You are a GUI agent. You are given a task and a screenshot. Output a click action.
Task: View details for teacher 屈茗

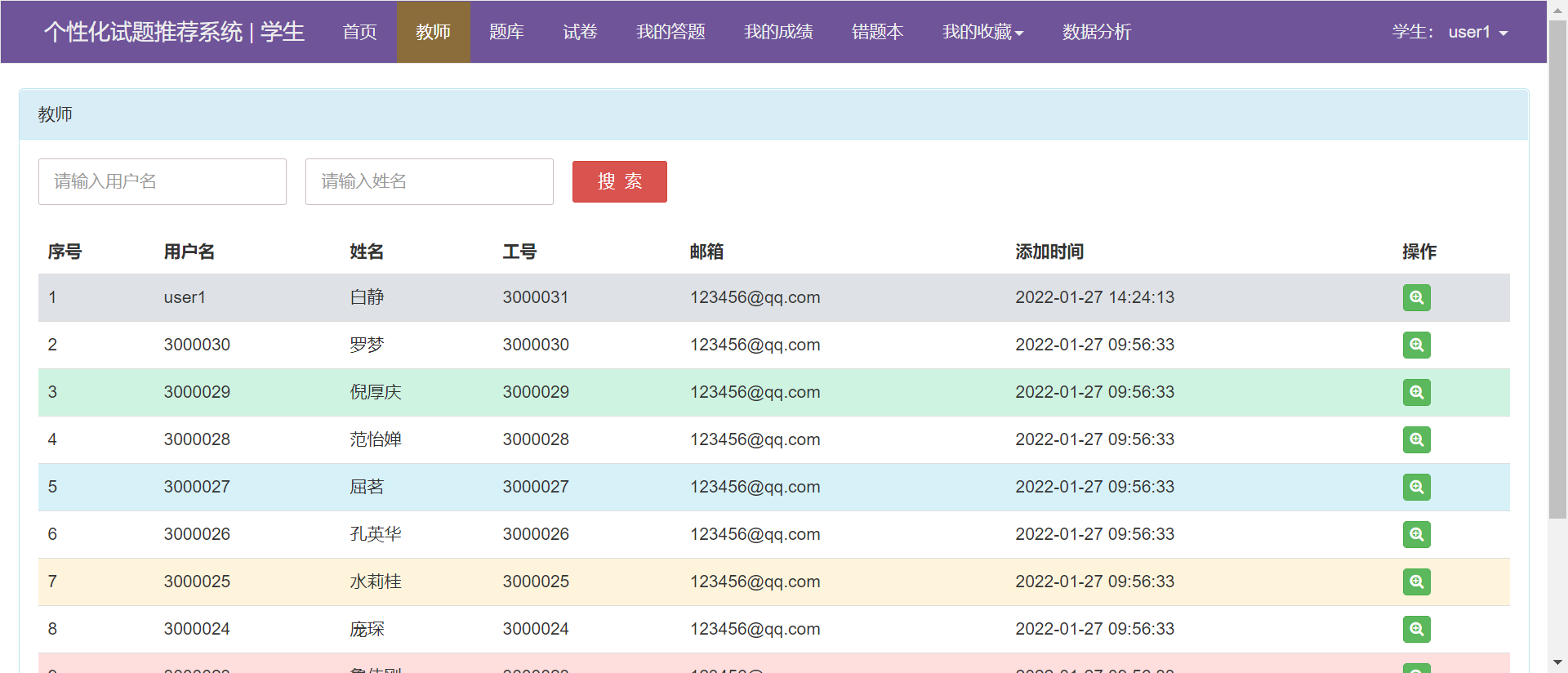(1416, 487)
